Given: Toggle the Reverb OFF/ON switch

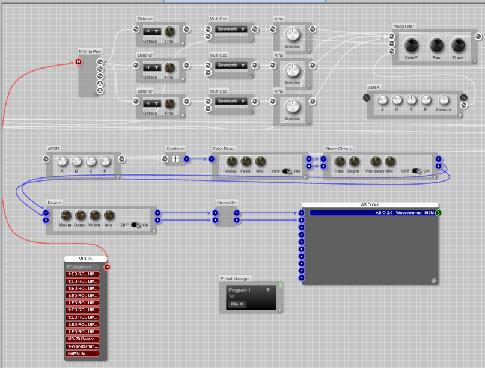Looking at the screenshot, I should (x=136, y=225).
